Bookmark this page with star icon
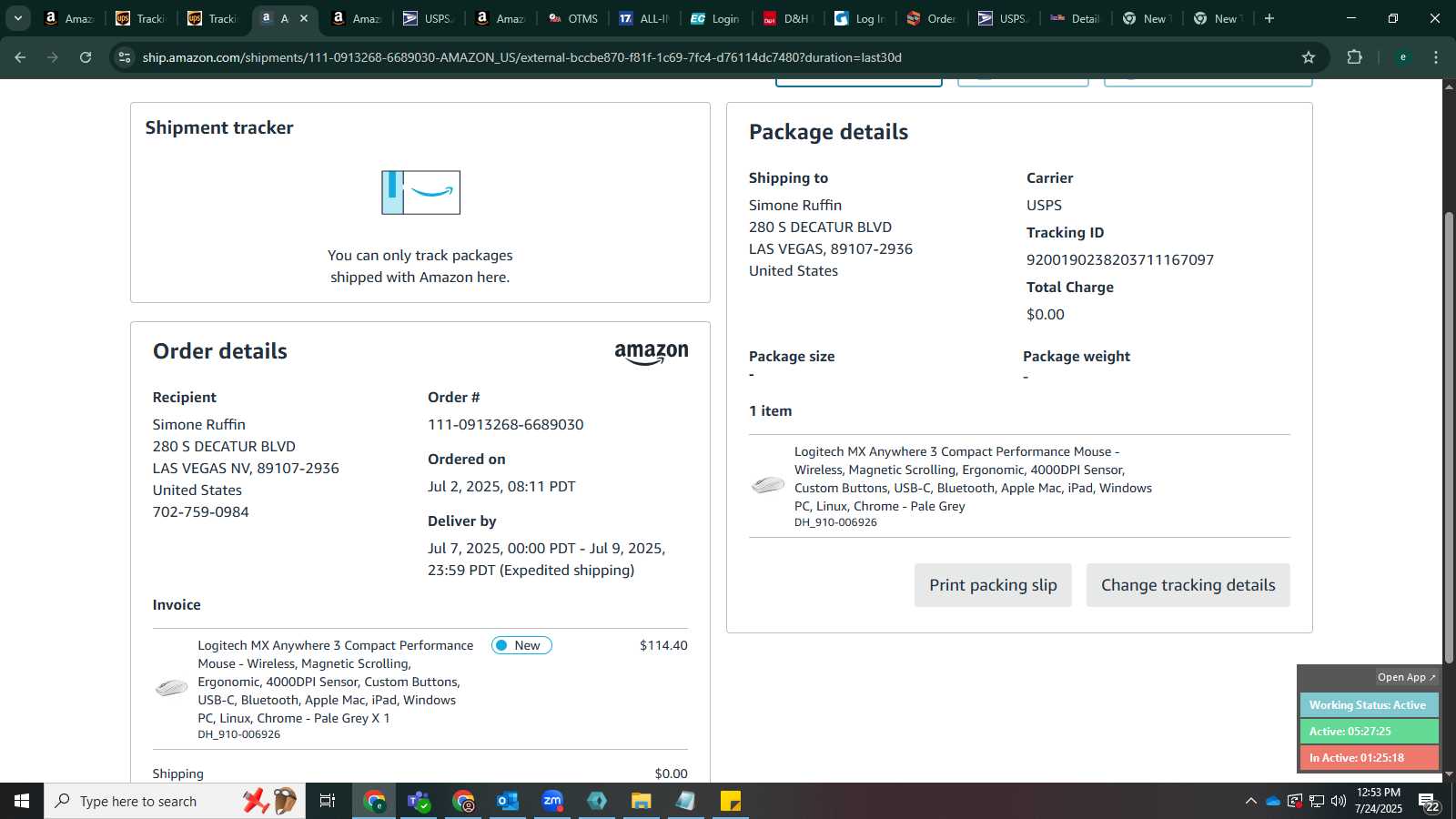This screenshot has height=819, width=1456. [1309, 57]
